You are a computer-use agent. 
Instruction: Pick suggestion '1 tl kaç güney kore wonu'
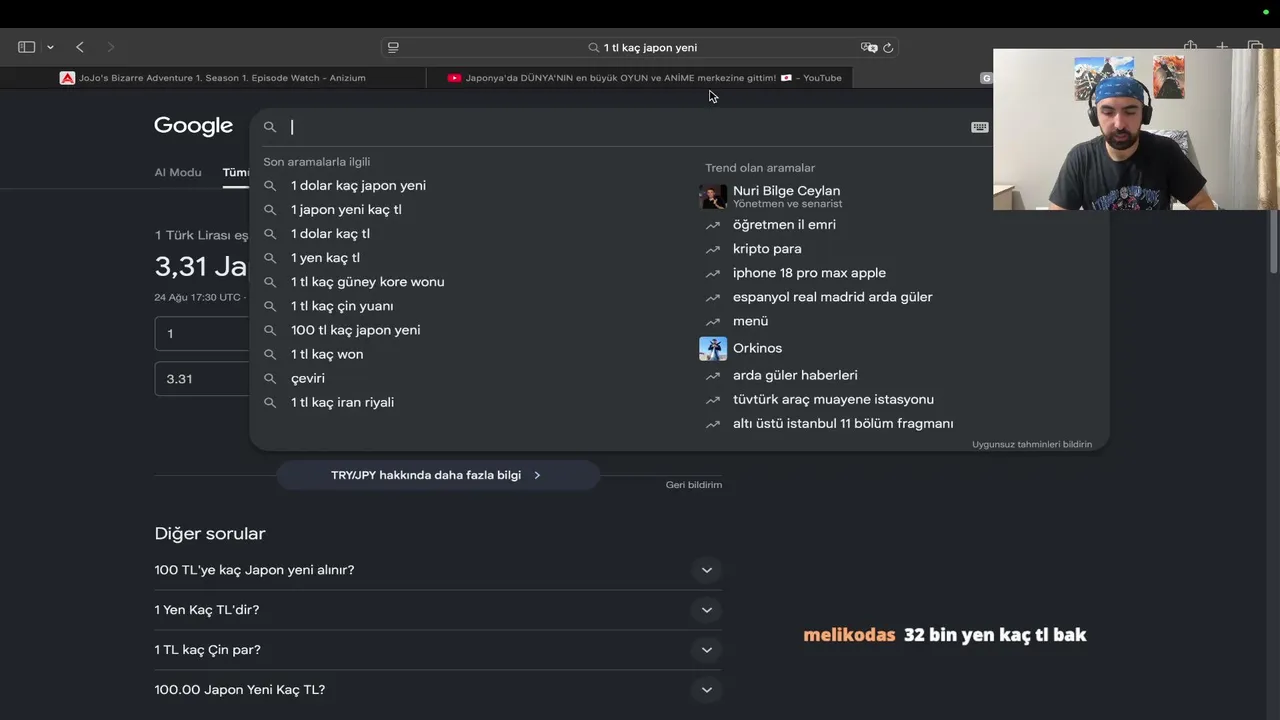point(367,281)
